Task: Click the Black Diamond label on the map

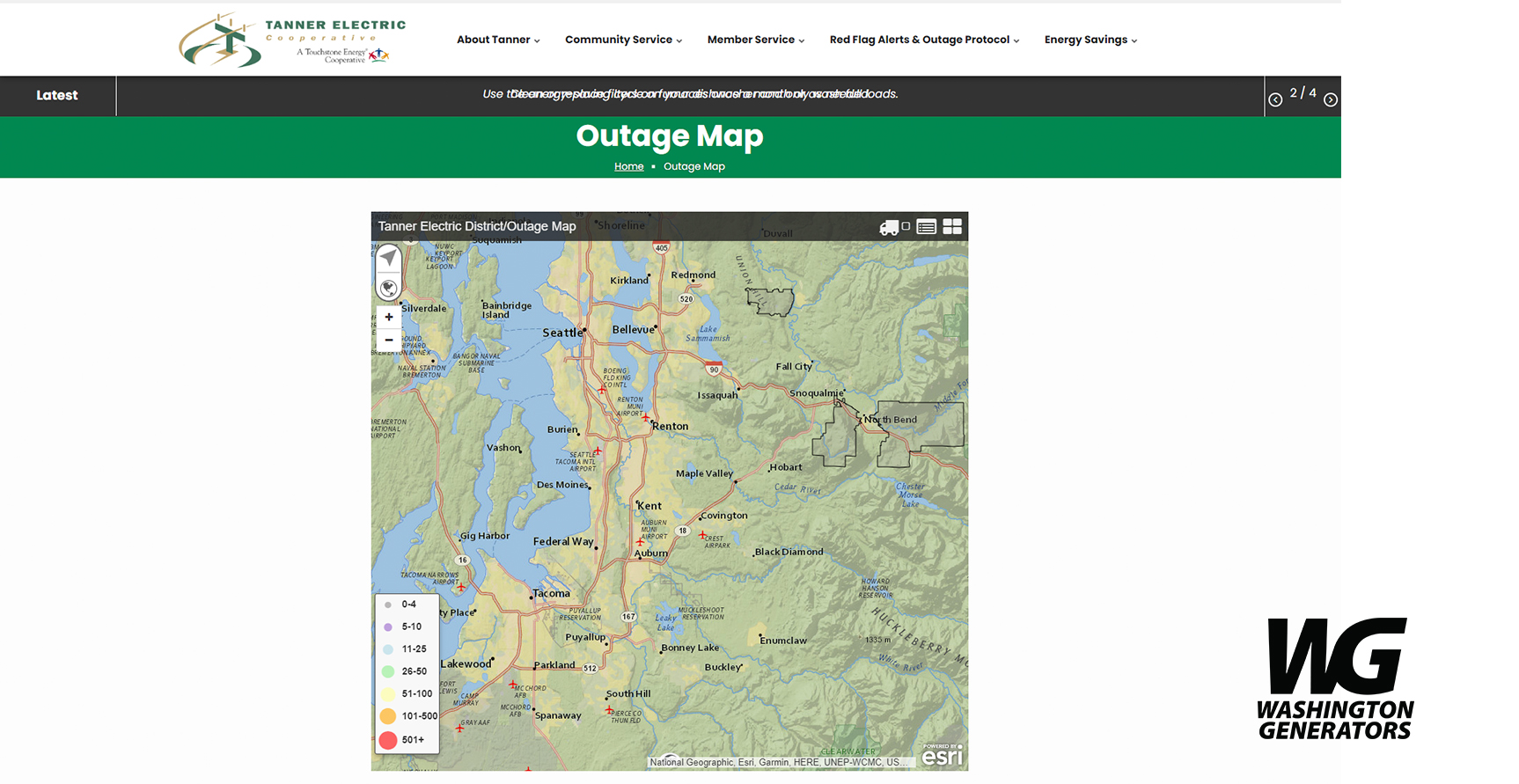Action: 789,552
